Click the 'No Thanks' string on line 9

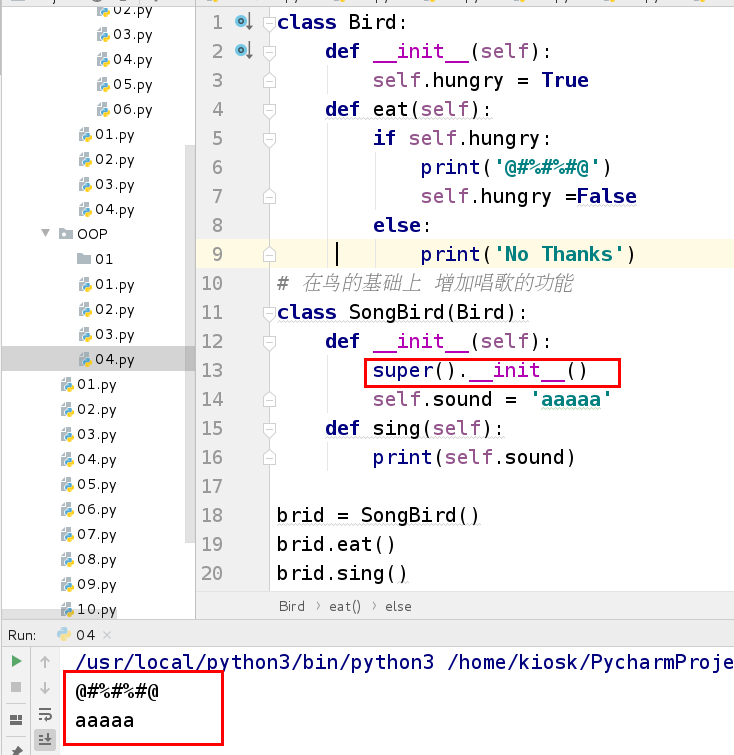coord(558,254)
